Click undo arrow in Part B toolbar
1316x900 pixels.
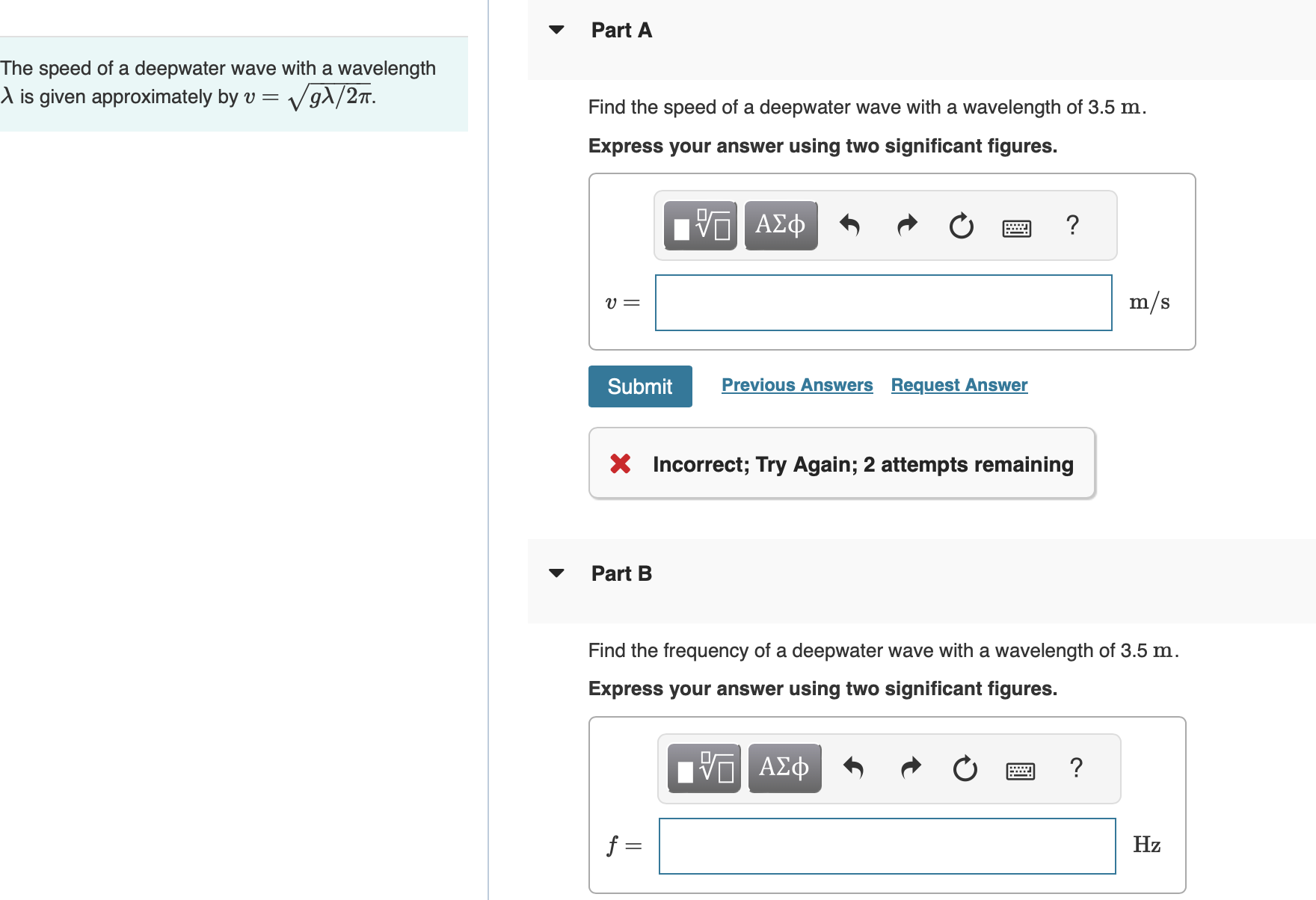(x=853, y=768)
